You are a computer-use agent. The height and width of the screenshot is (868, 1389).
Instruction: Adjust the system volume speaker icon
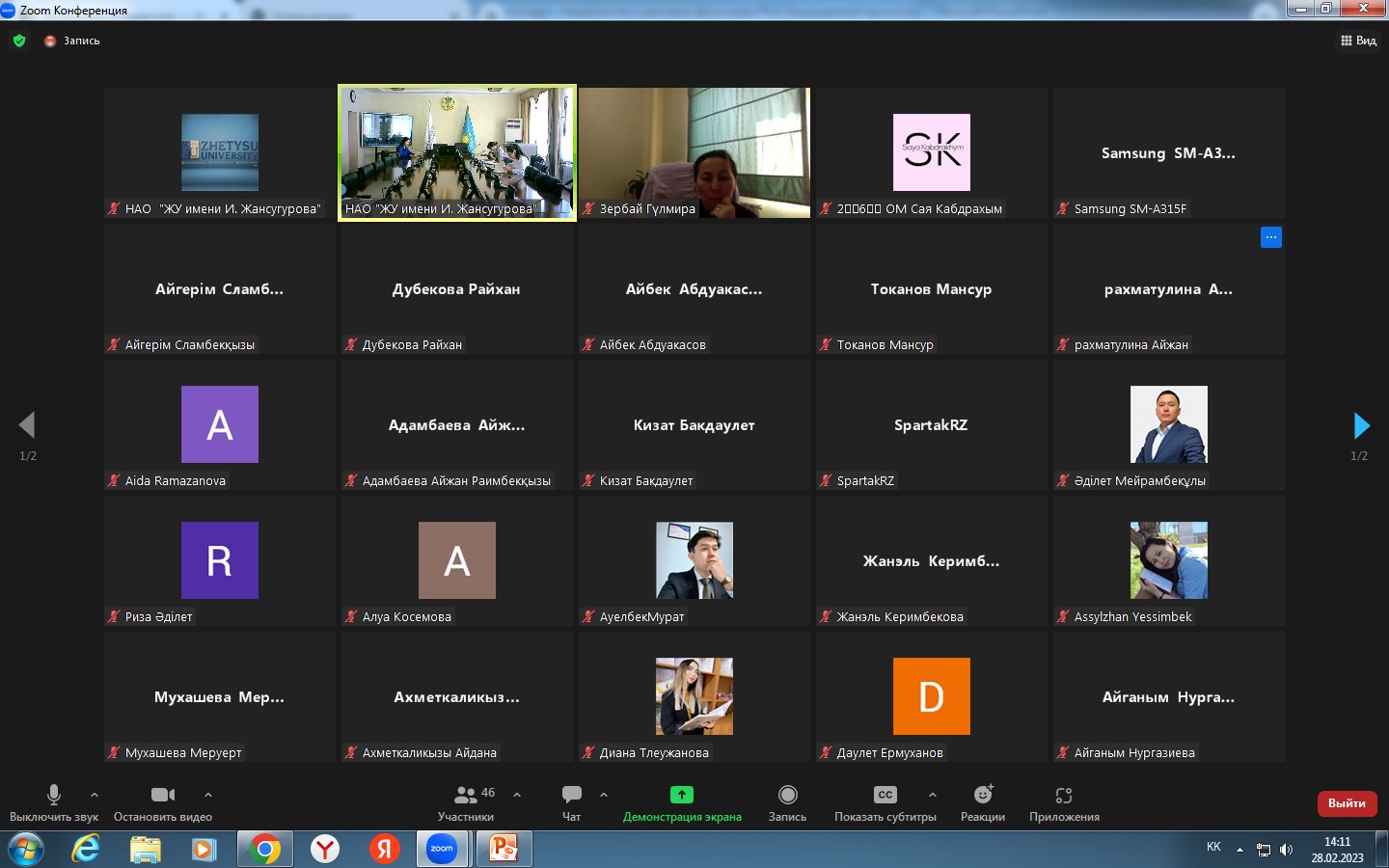[1286, 850]
